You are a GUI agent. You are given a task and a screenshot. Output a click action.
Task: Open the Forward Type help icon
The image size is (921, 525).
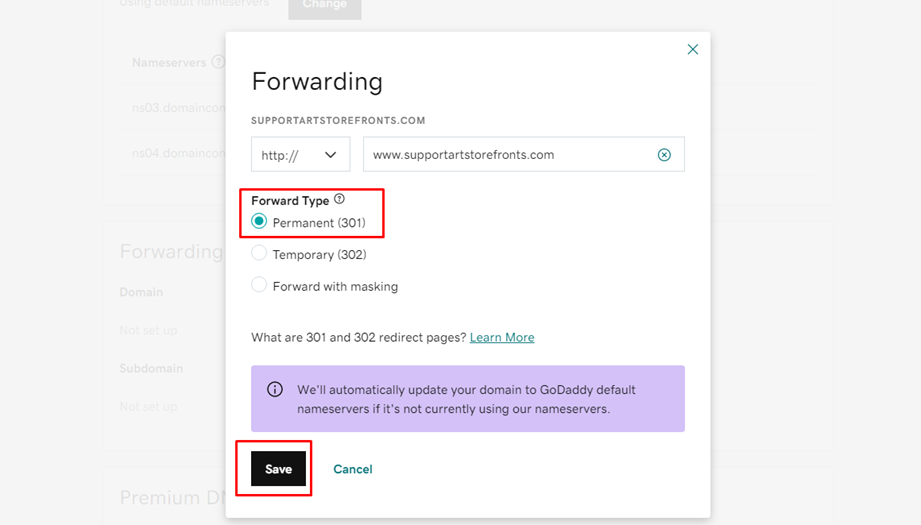point(340,199)
